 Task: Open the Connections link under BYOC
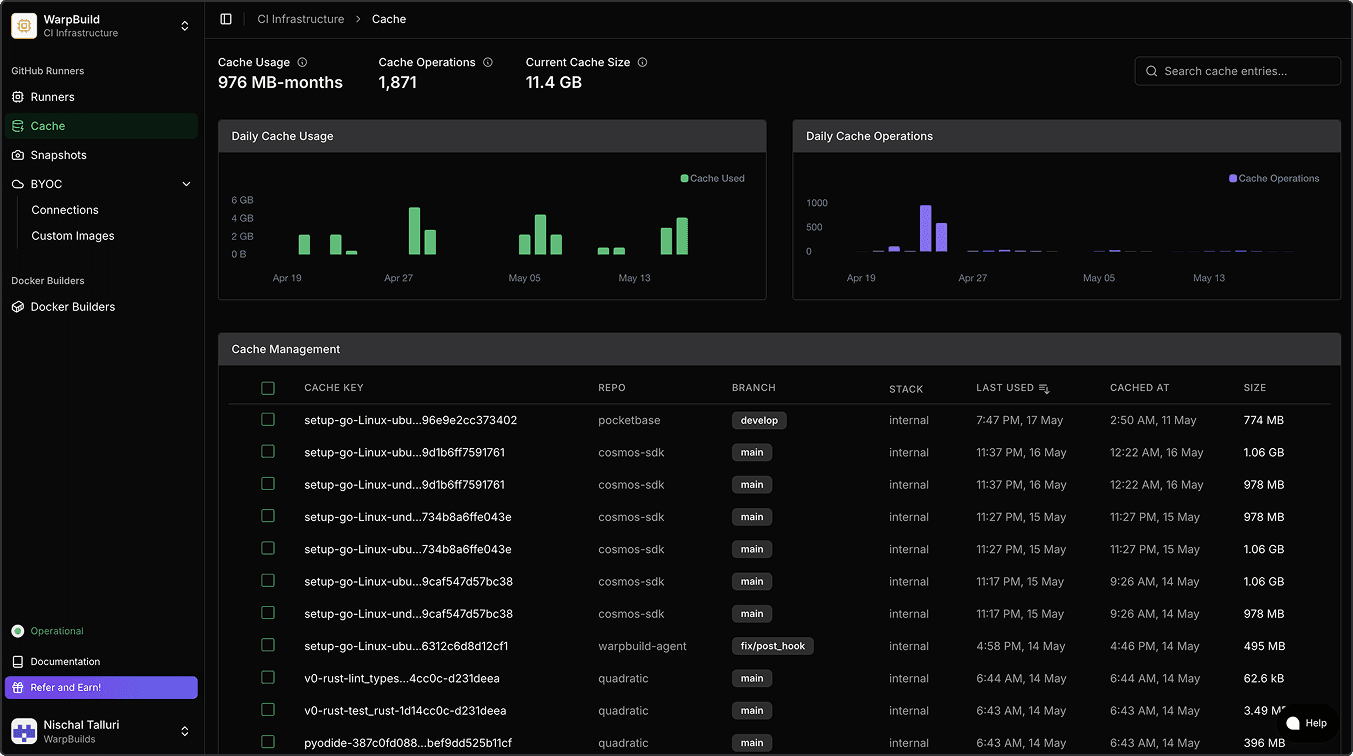(x=64, y=210)
